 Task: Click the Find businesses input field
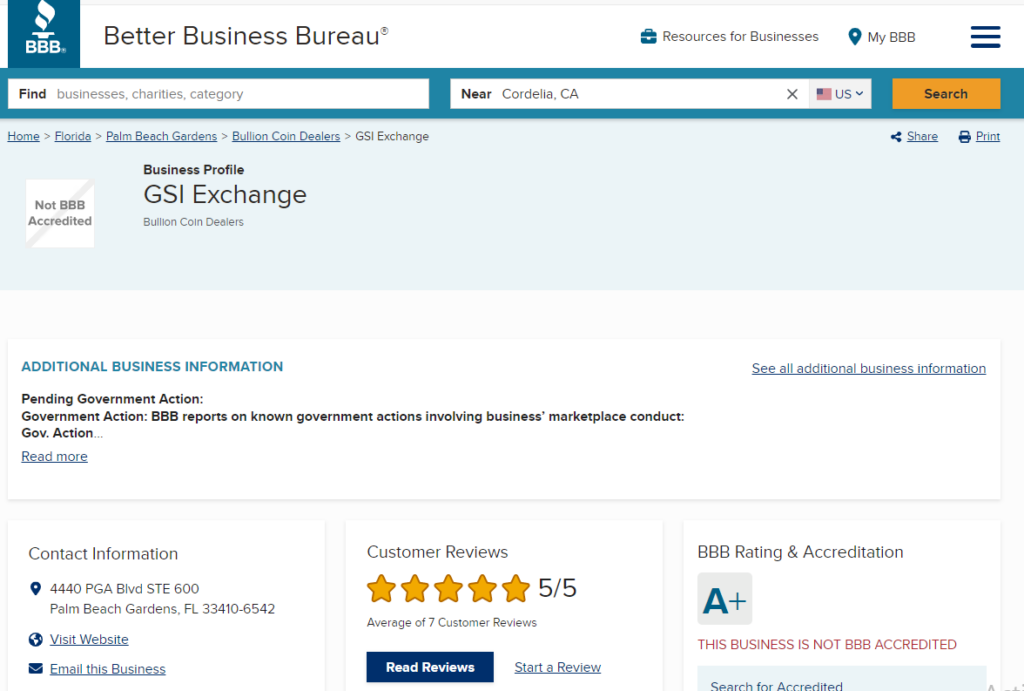[x=218, y=94]
